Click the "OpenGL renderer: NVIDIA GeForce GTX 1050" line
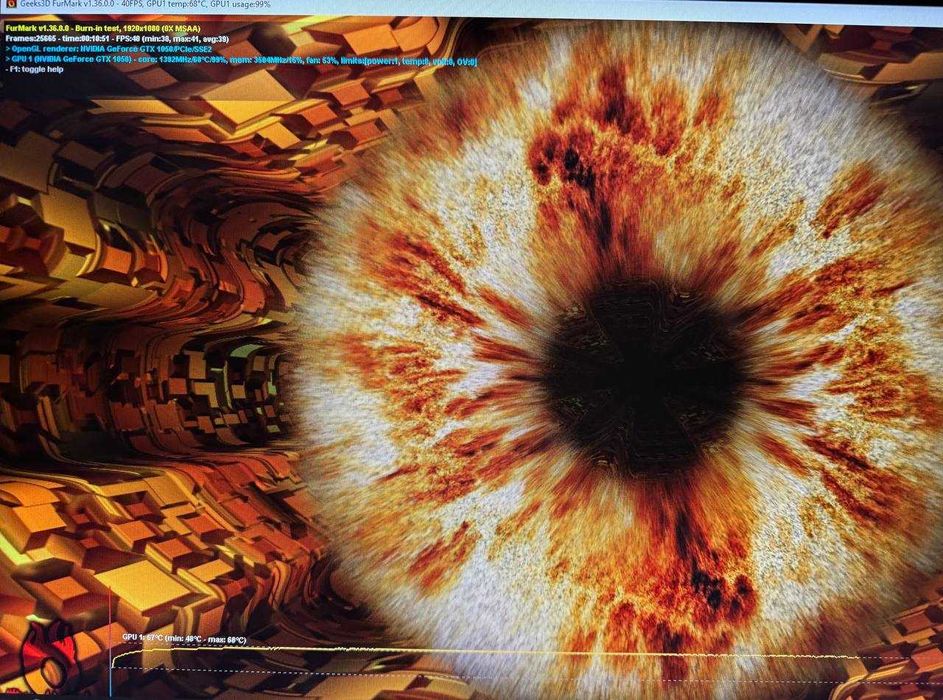Image resolution: width=943 pixels, height=700 pixels. click(x=109, y=49)
